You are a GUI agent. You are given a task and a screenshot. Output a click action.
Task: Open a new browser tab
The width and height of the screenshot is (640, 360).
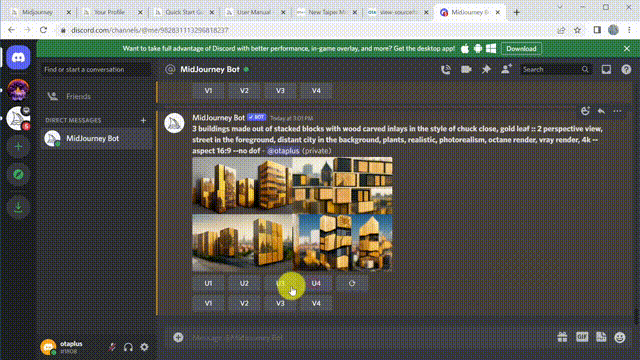click(x=516, y=12)
